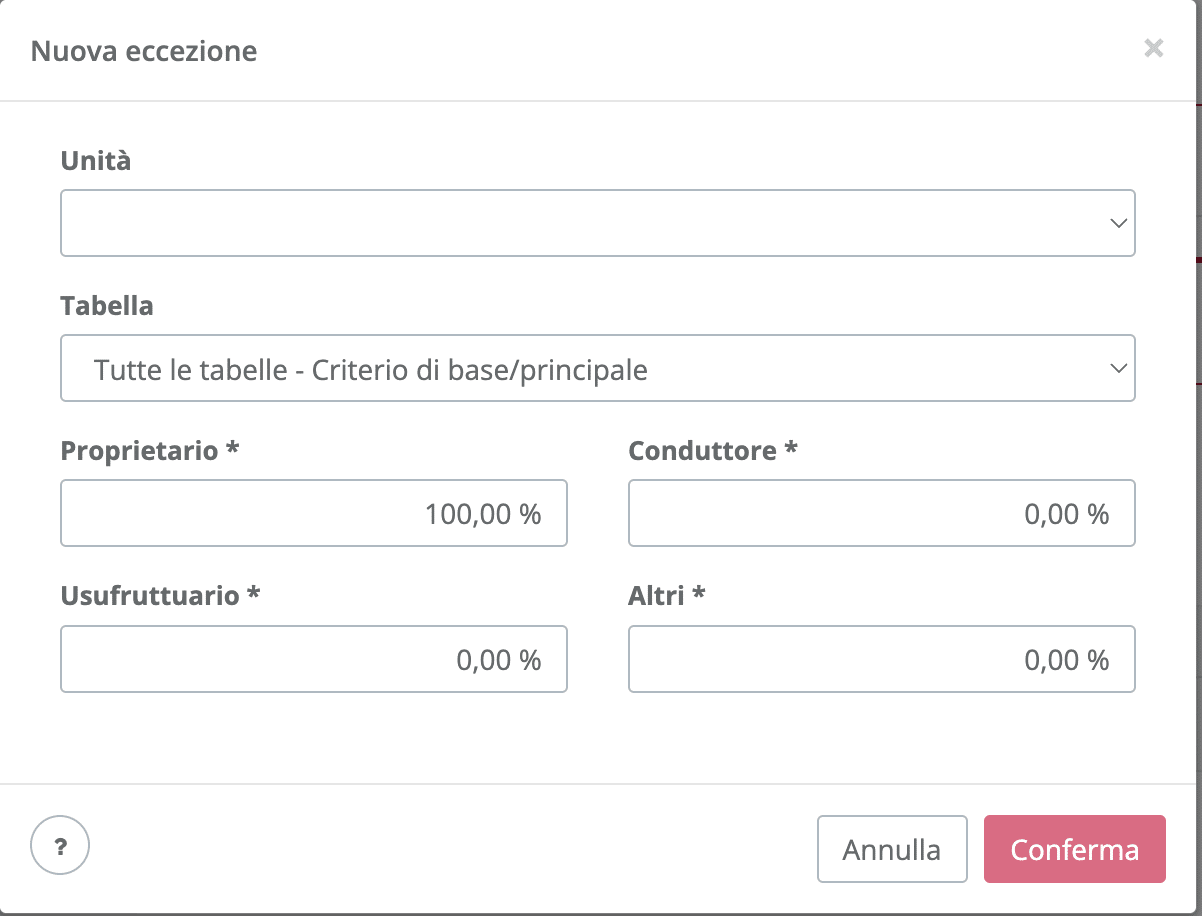Click the 'Proprietario *' label
Viewport: 1202px width, 916px height.
point(150,451)
